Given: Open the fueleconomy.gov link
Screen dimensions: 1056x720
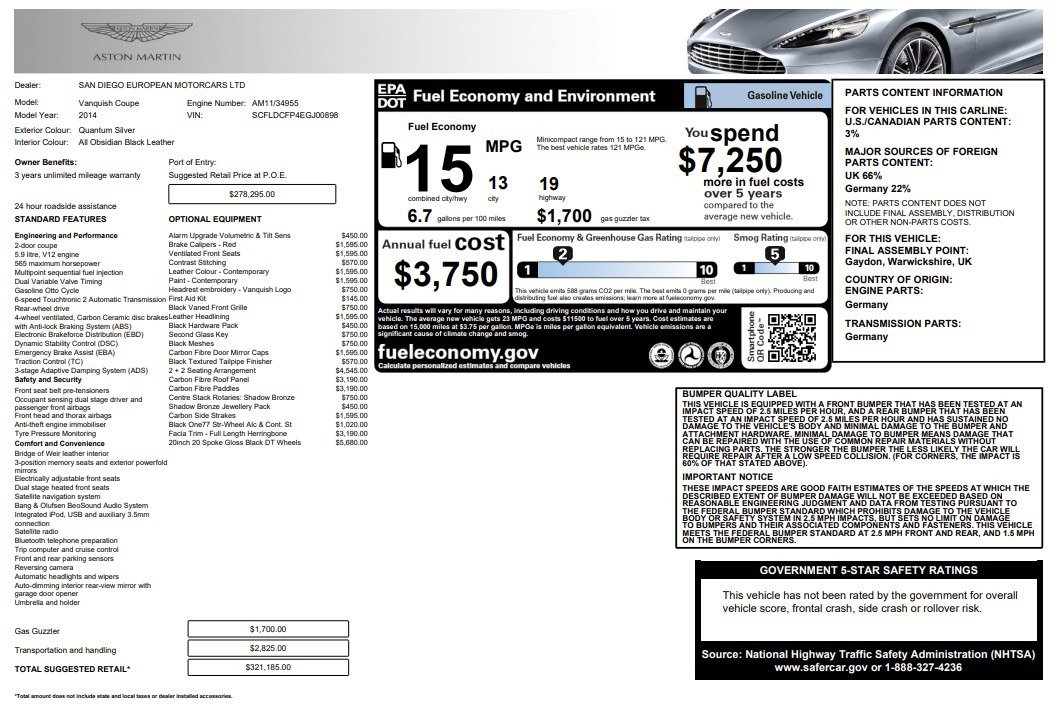Looking at the screenshot, I should click(458, 352).
